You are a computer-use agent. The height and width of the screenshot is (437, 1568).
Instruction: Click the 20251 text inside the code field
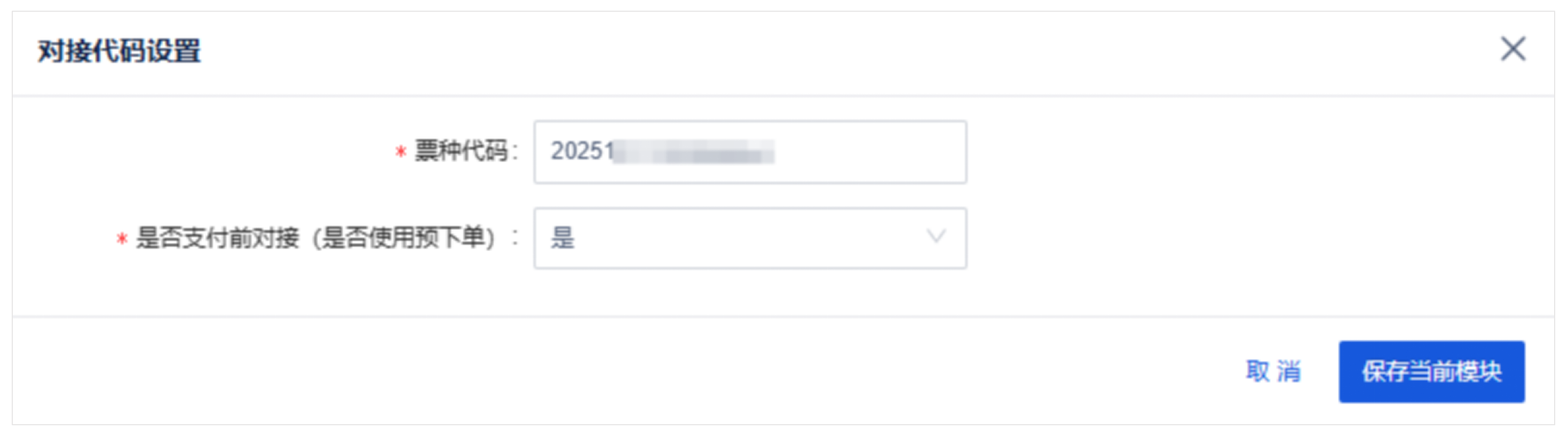(x=582, y=151)
